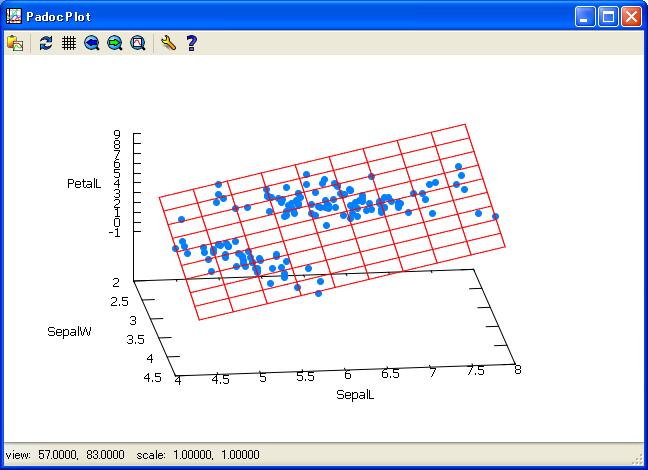
Task: Click the Padoc Plot title bar app icon
Action: click(x=14, y=16)
